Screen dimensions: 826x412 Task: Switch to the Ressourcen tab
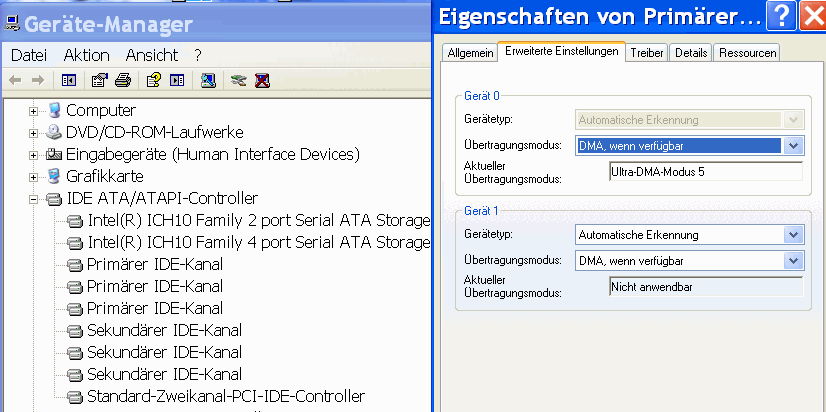click(748, 53)
